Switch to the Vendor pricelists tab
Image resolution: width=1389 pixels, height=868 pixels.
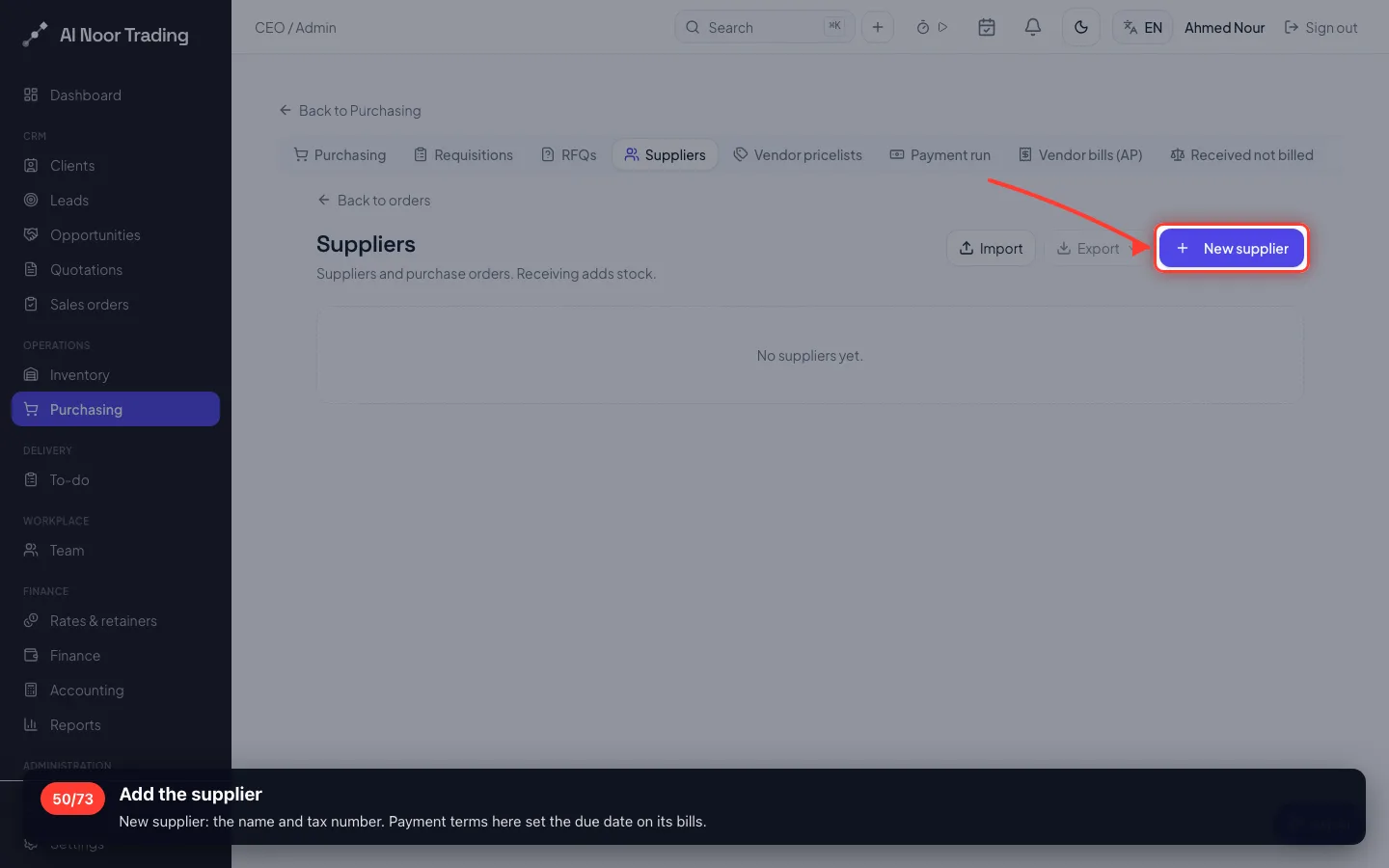click(798, 155)
